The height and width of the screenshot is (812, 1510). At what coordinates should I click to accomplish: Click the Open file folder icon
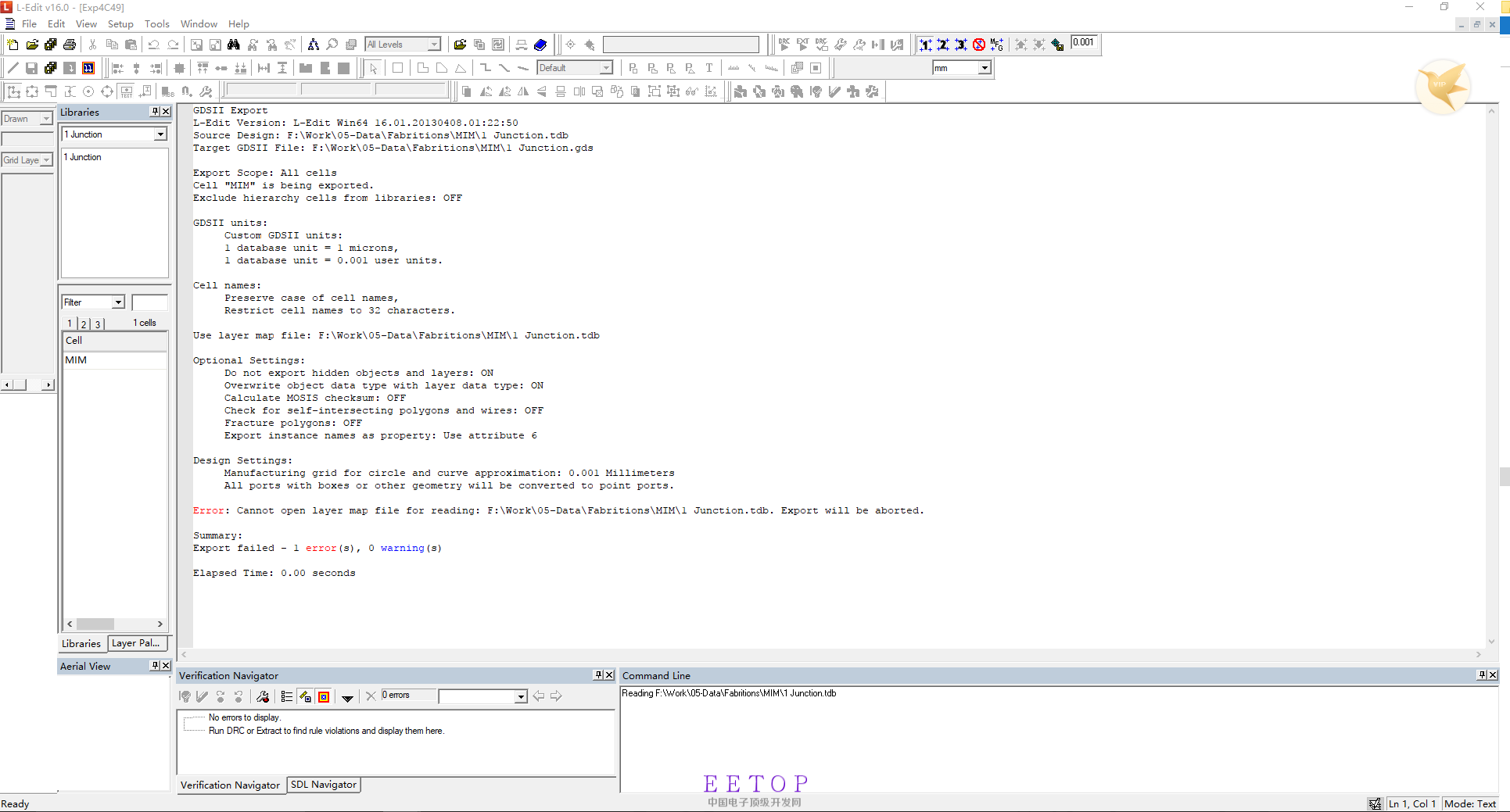(x=32, y=45)
